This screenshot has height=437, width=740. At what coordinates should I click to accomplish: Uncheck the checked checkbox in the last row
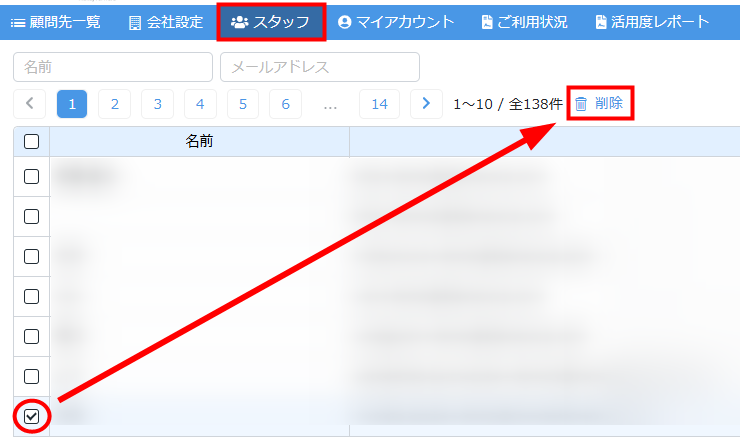tap(31, 416)
